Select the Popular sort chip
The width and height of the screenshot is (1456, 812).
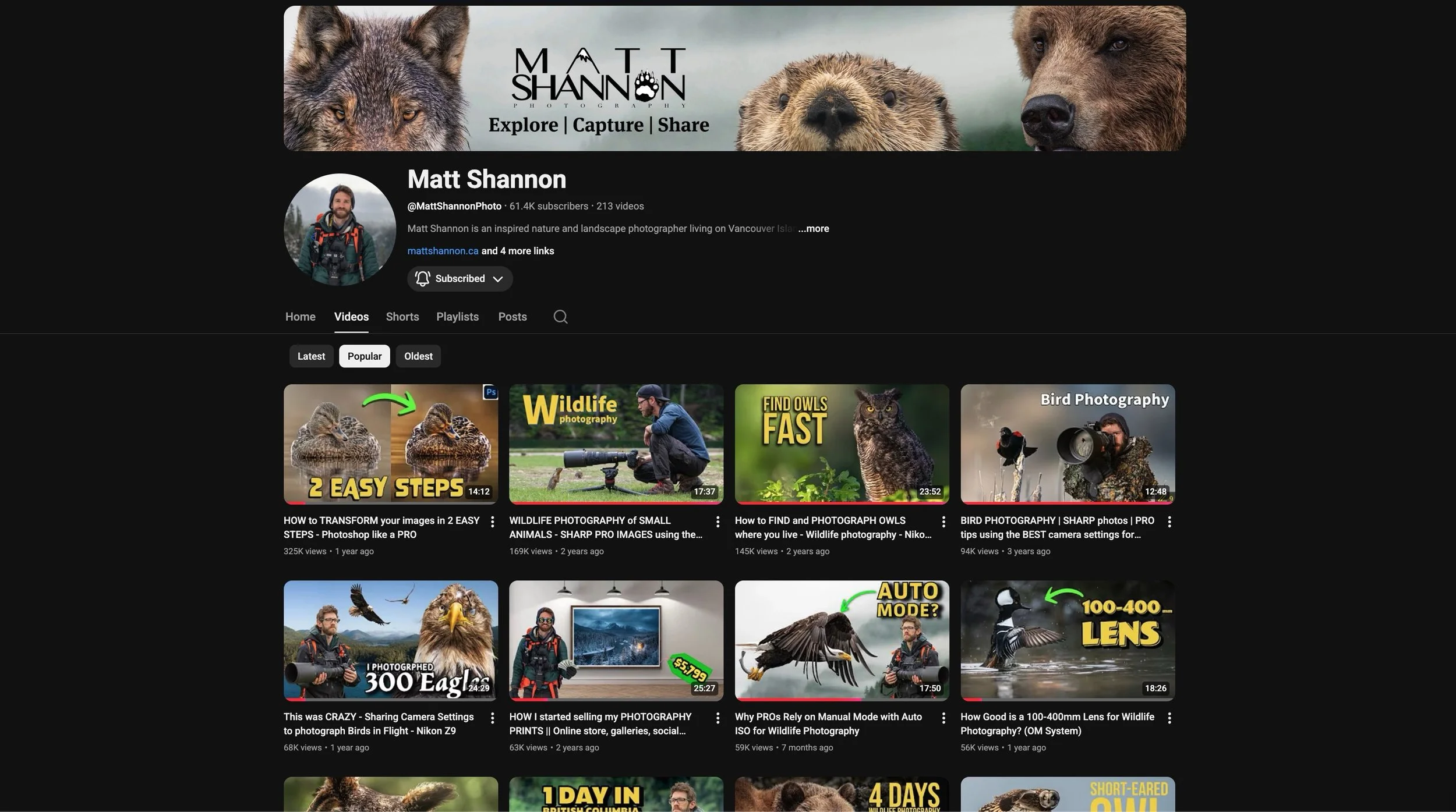[364, 356]
